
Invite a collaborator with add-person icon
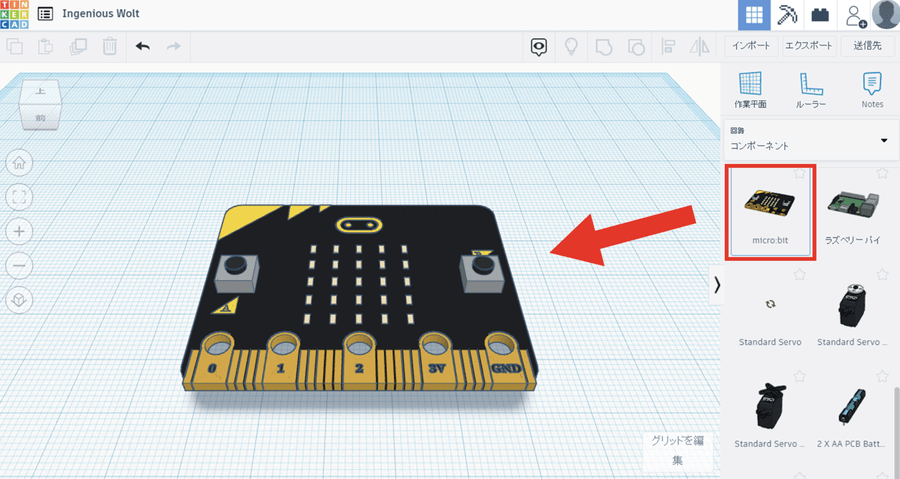click(855, 15)
